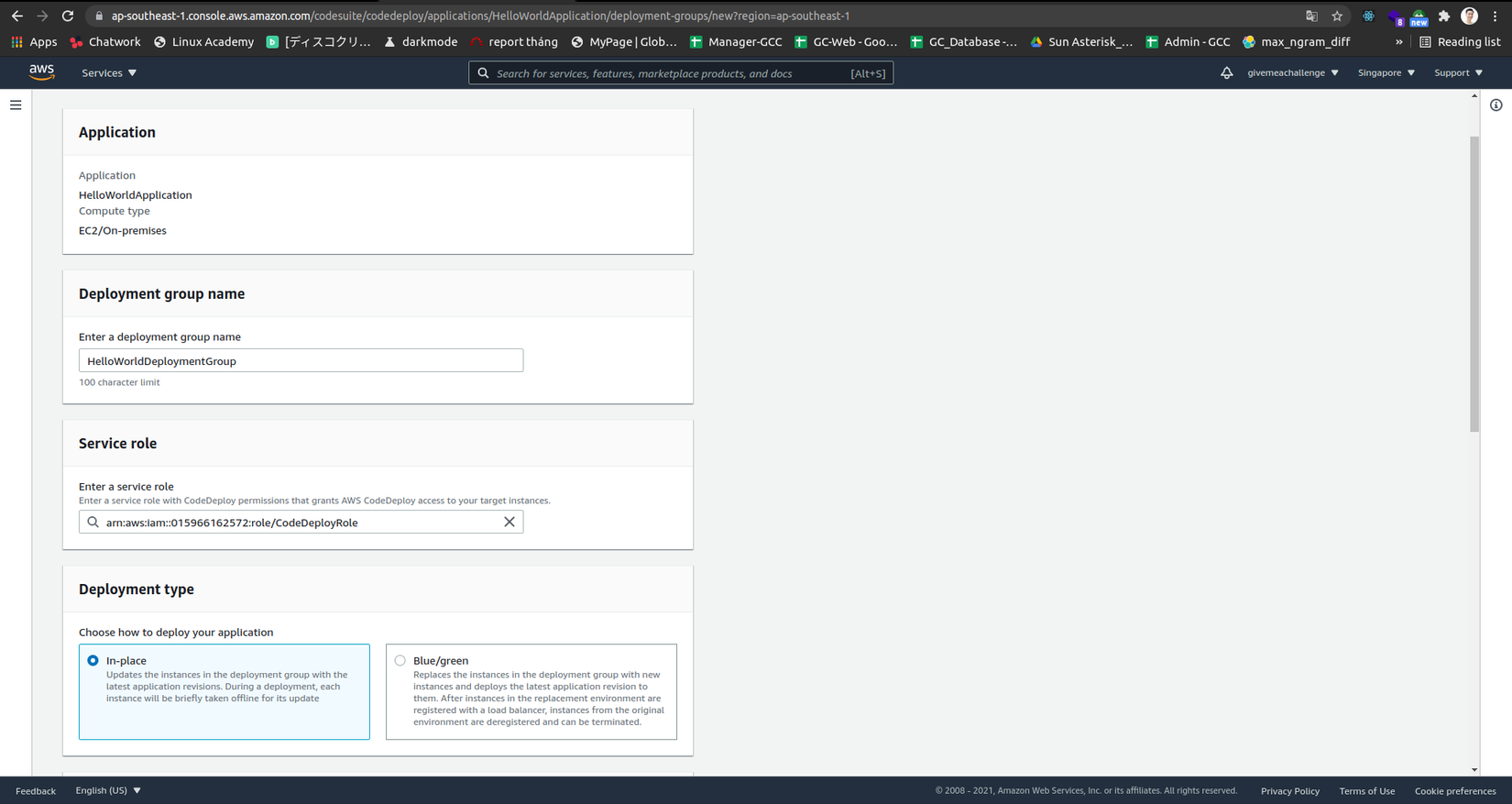Open the Chatwork bookmark

pos(105,41)
